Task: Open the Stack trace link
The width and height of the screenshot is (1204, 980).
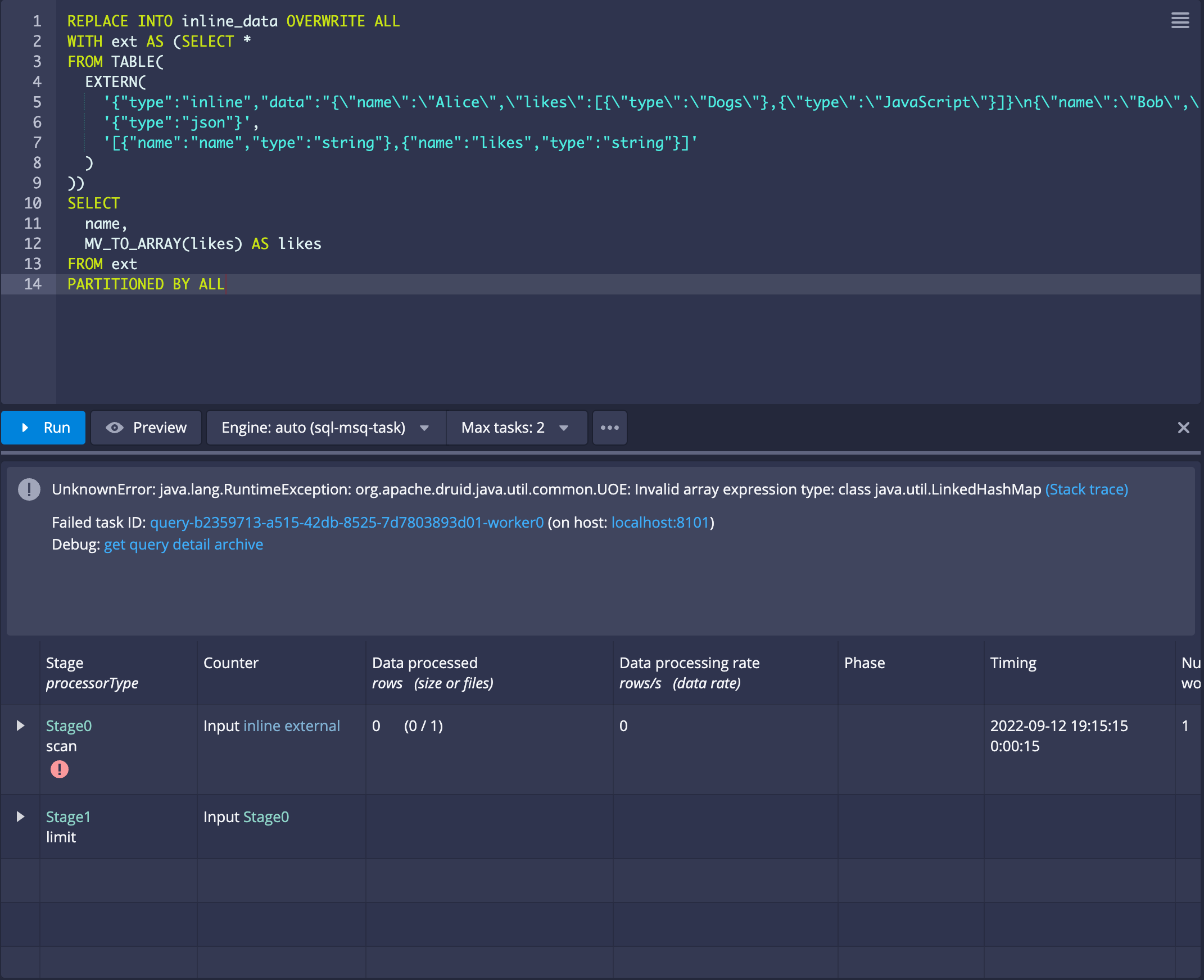Action: point(1086,489)
